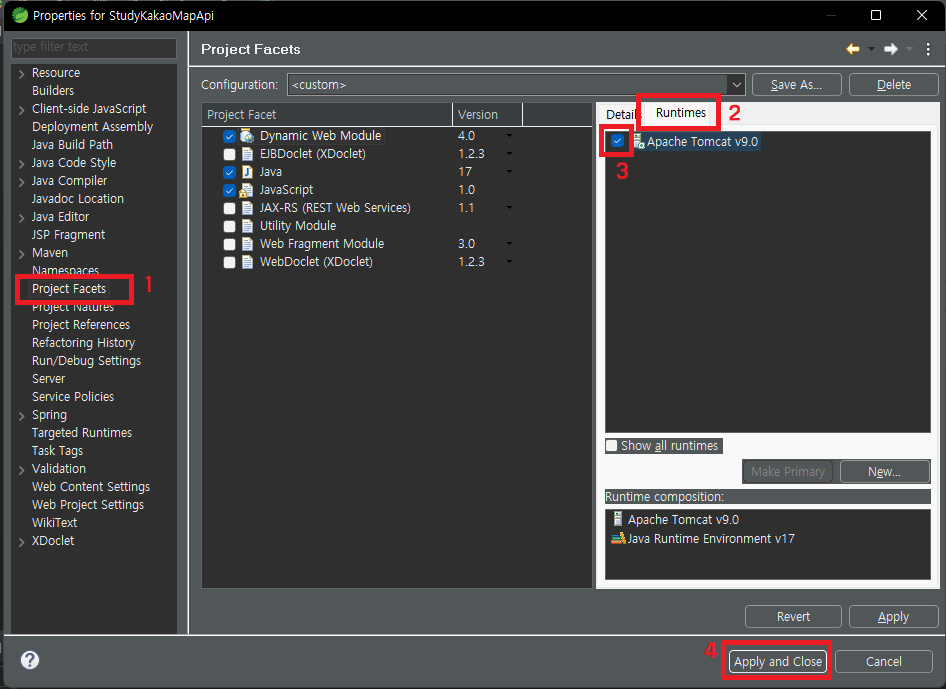Expand the Validation tree node

pos(22,469)
